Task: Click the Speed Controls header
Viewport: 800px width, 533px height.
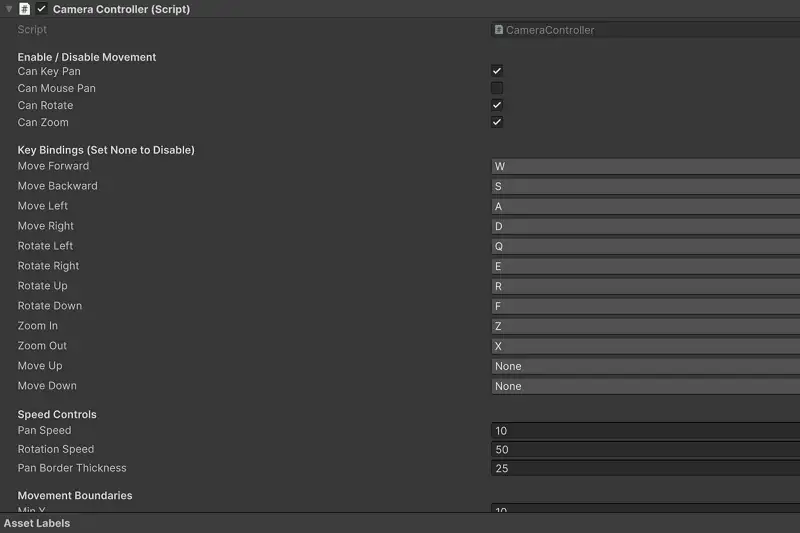Action: [57, 414]
